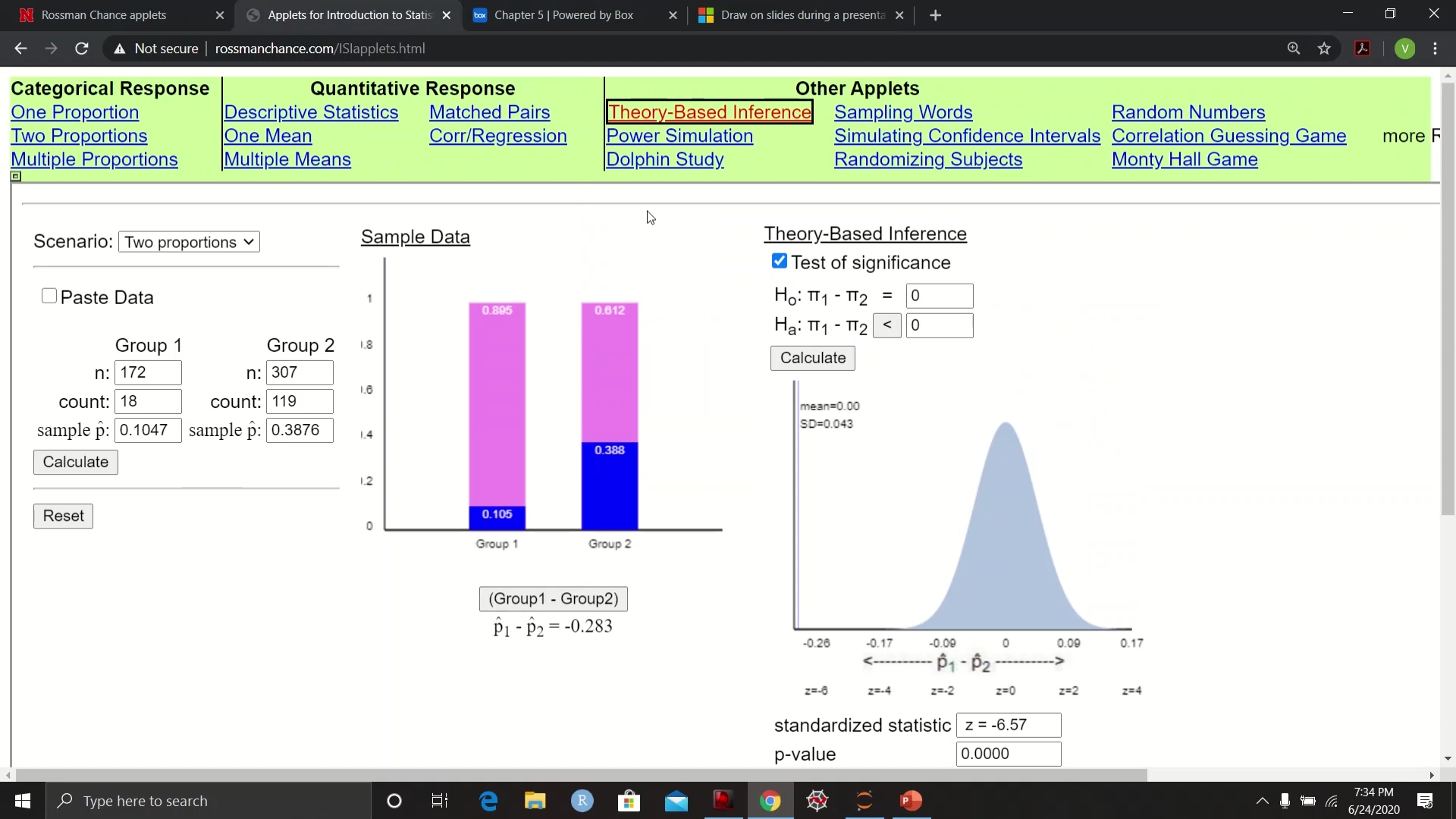Enable the Paste Data checkbox
Screen dimensions: 1456x819
point(49,297)
